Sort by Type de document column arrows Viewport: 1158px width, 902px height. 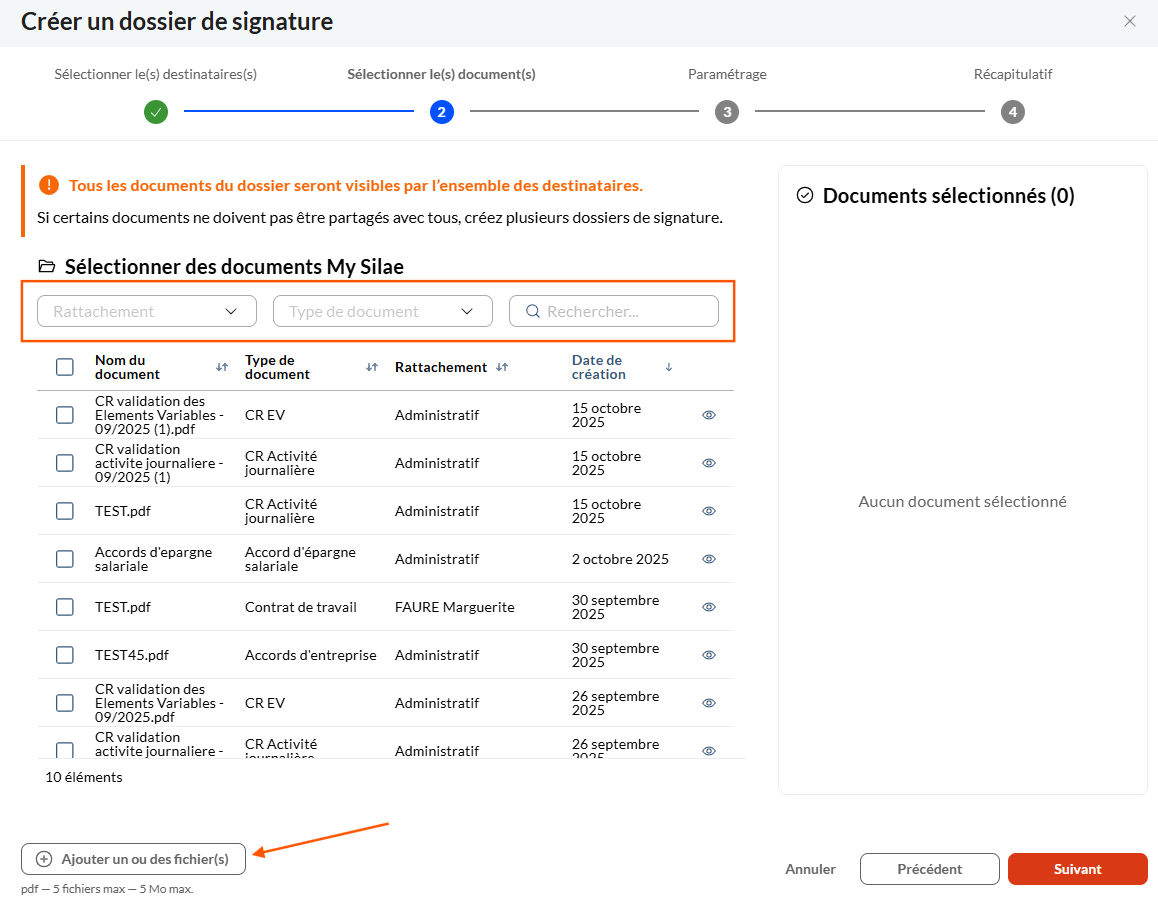[372, 367]
